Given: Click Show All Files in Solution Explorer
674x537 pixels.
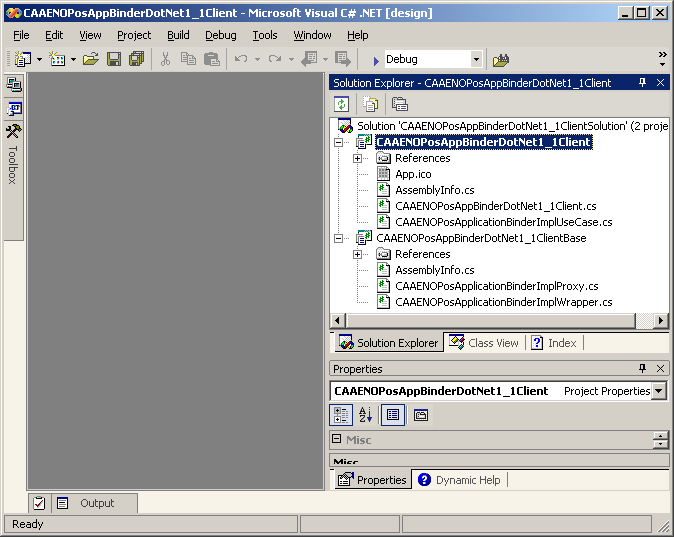Looking at the screenshot, I should [370, 104].
